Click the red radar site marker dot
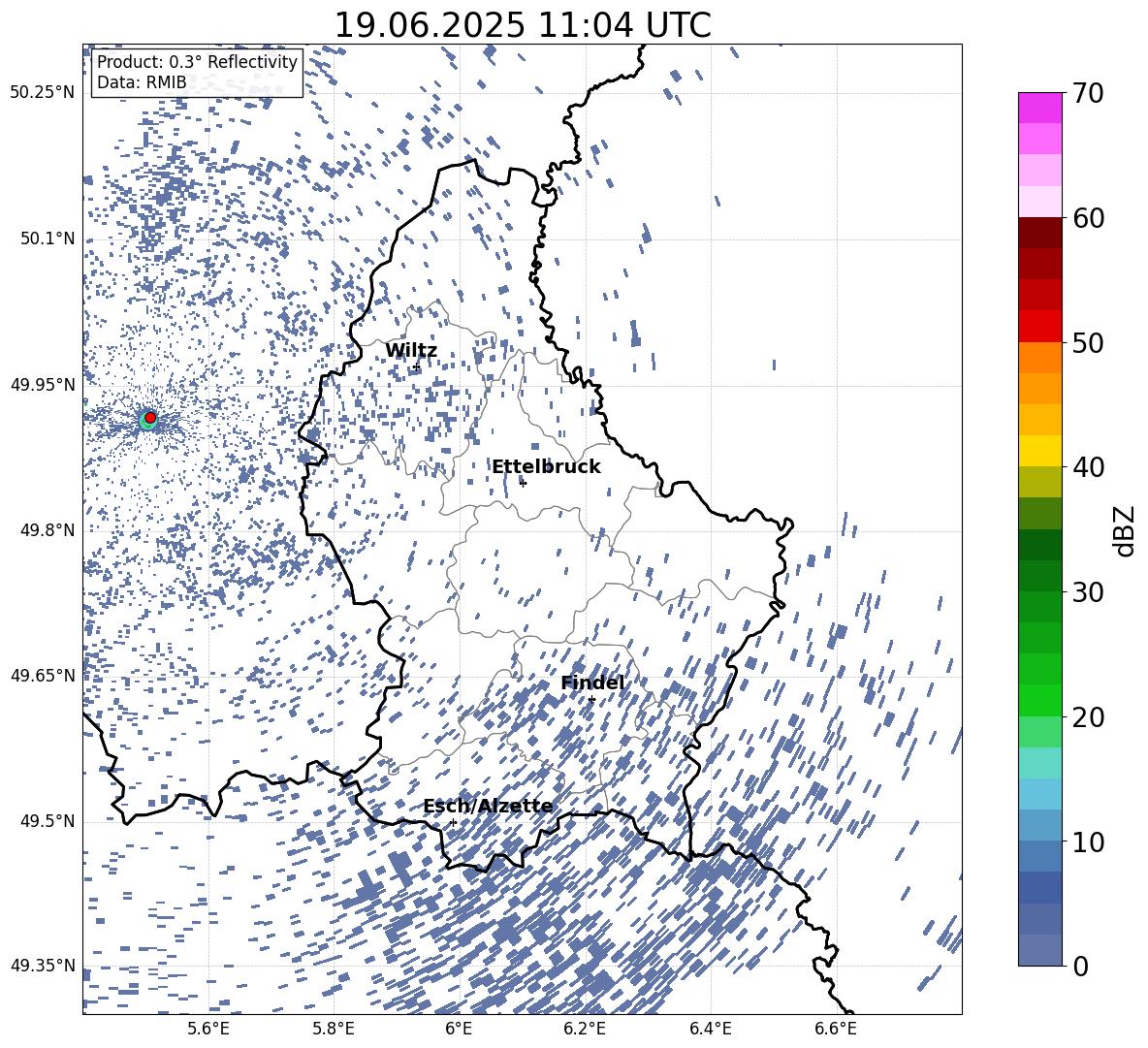1148x1048 pixels. (x=150, y=418)
